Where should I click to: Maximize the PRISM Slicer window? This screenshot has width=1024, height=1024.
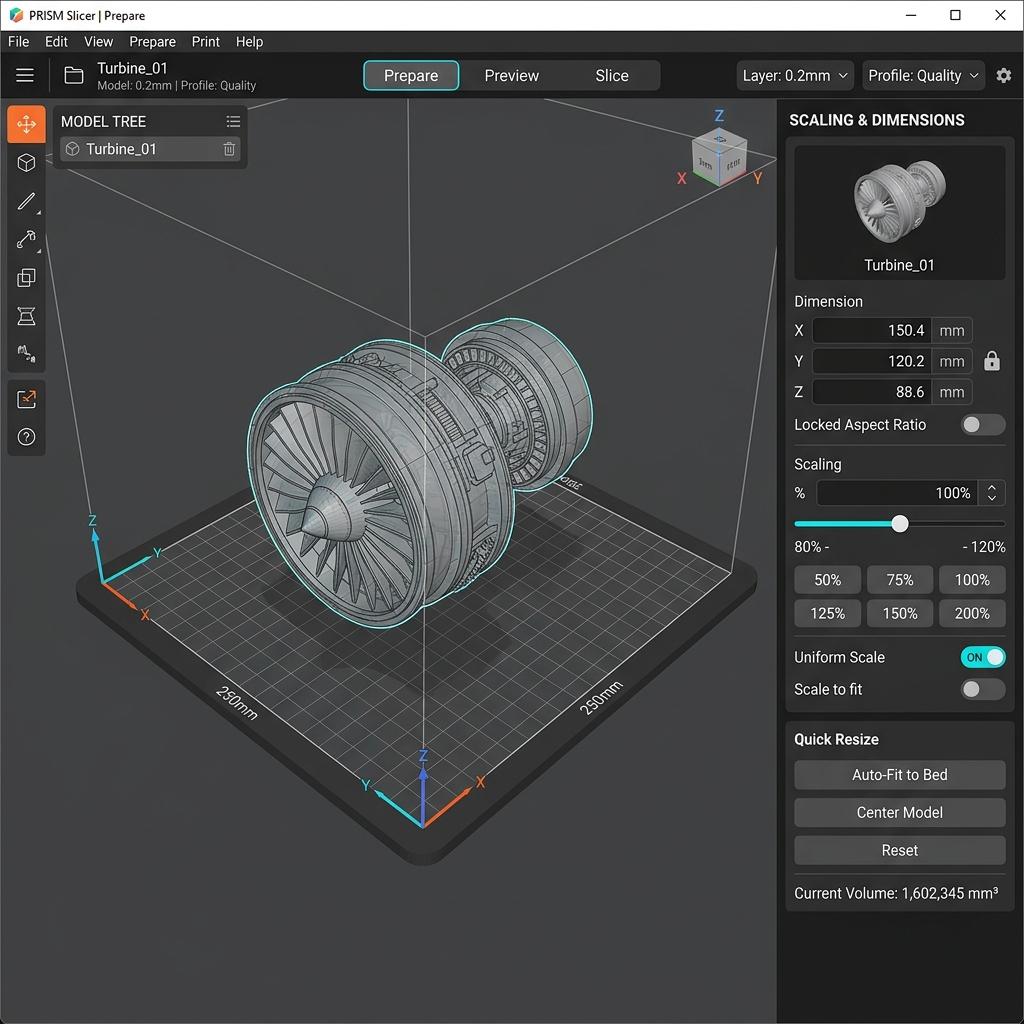[x=955, y=15]
